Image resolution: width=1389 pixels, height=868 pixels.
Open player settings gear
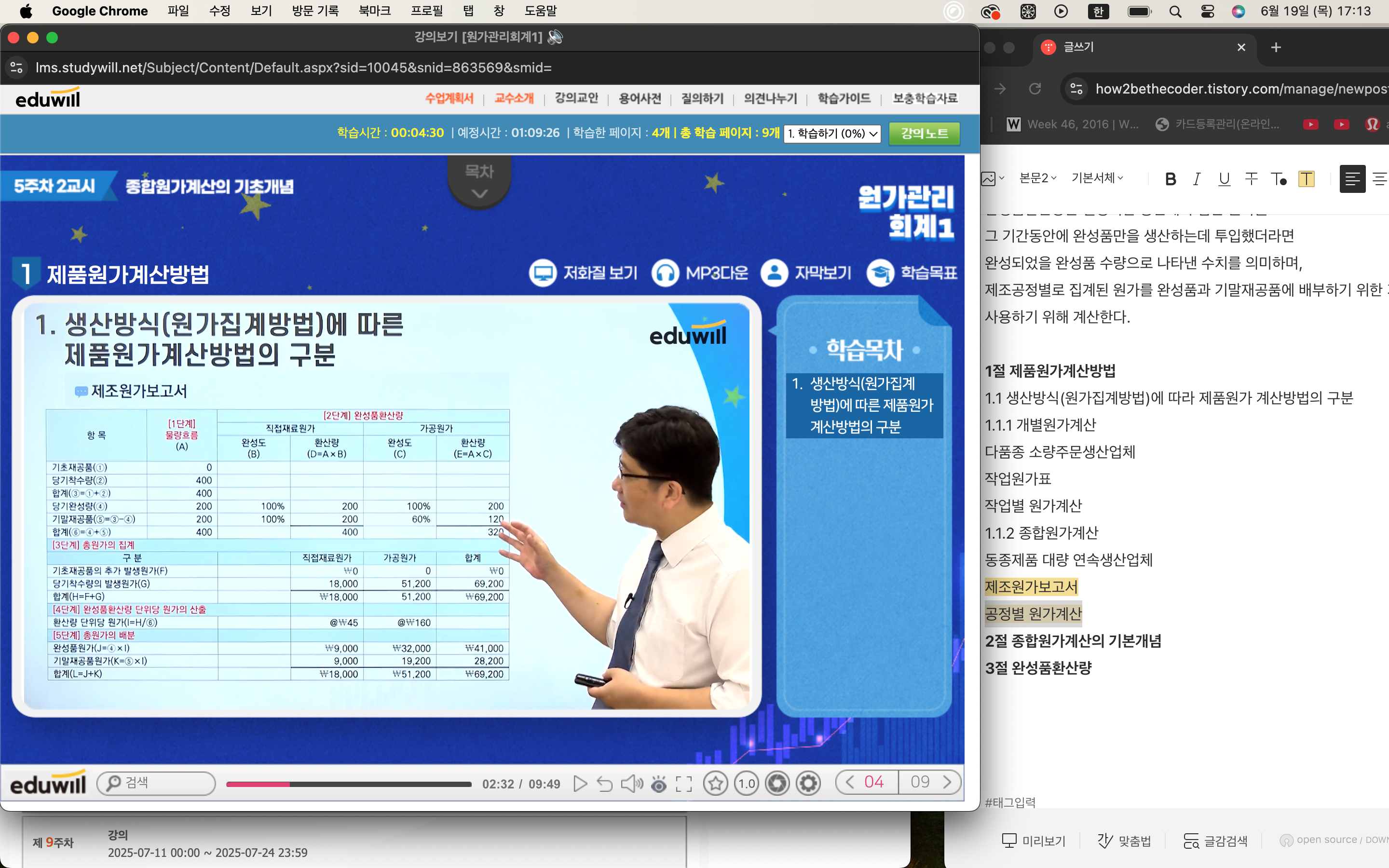pos(808,784)
